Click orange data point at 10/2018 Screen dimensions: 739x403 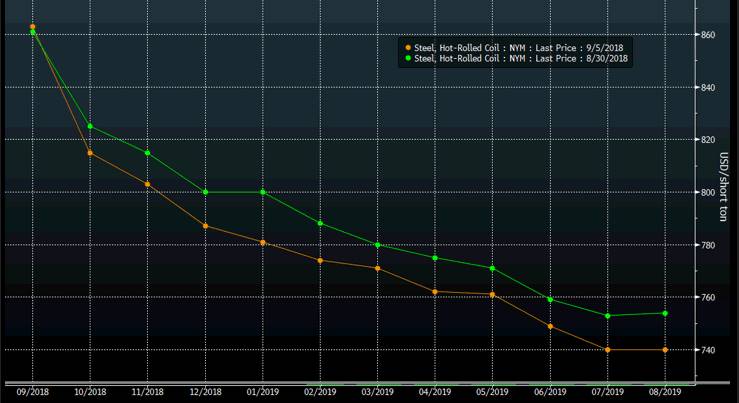click(91, 153)
